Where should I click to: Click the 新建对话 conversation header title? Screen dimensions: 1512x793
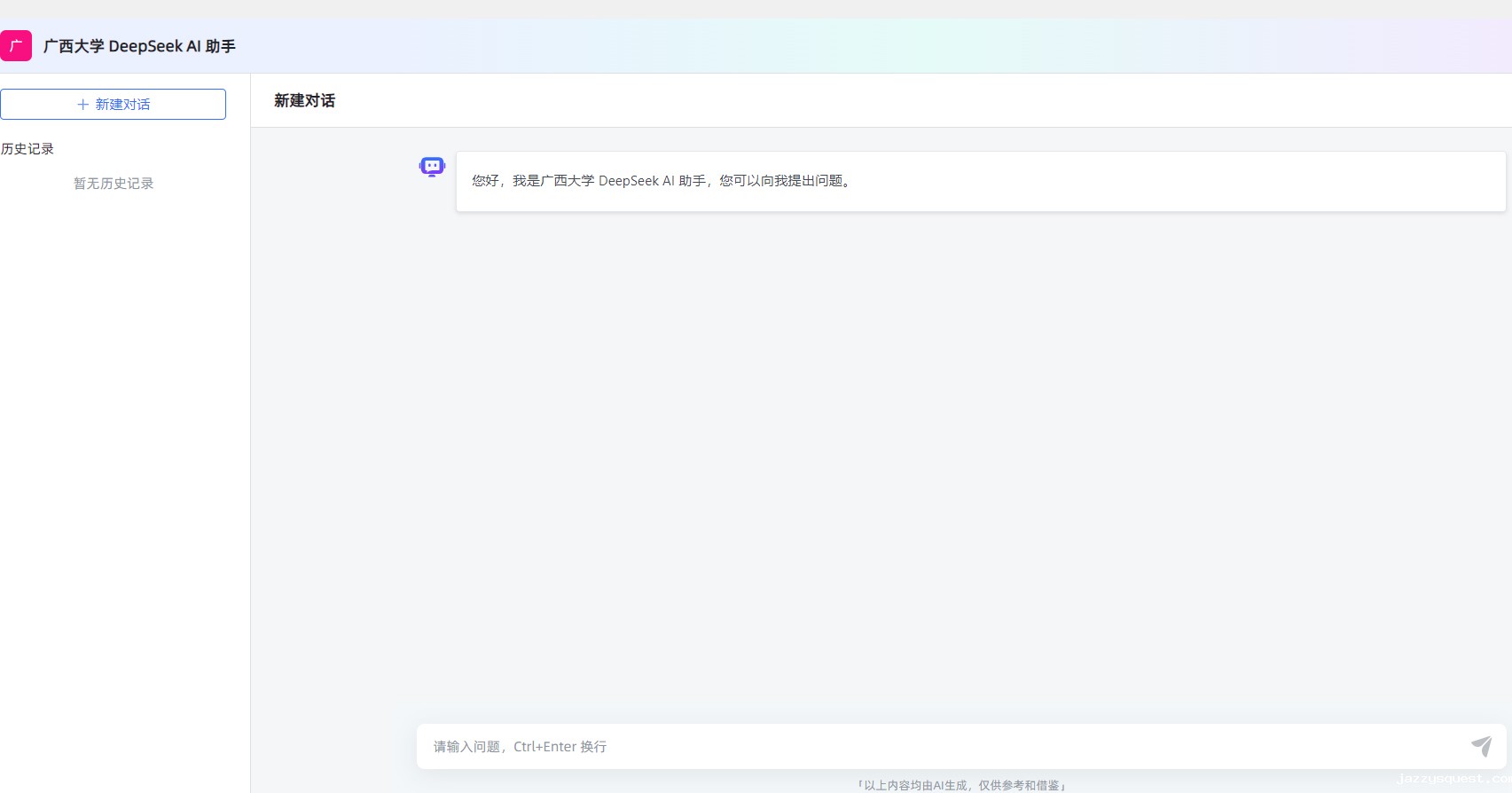[304, 101]
